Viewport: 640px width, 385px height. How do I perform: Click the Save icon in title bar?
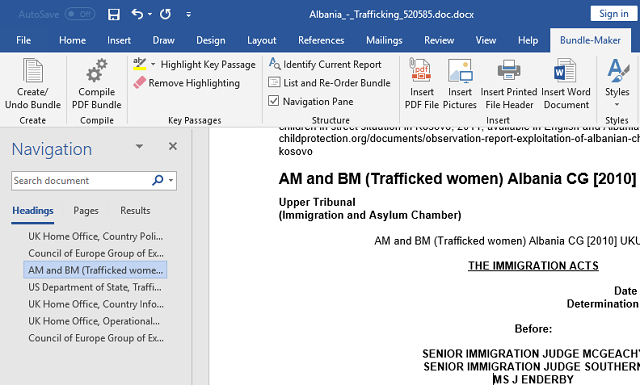tap(114, 15)
